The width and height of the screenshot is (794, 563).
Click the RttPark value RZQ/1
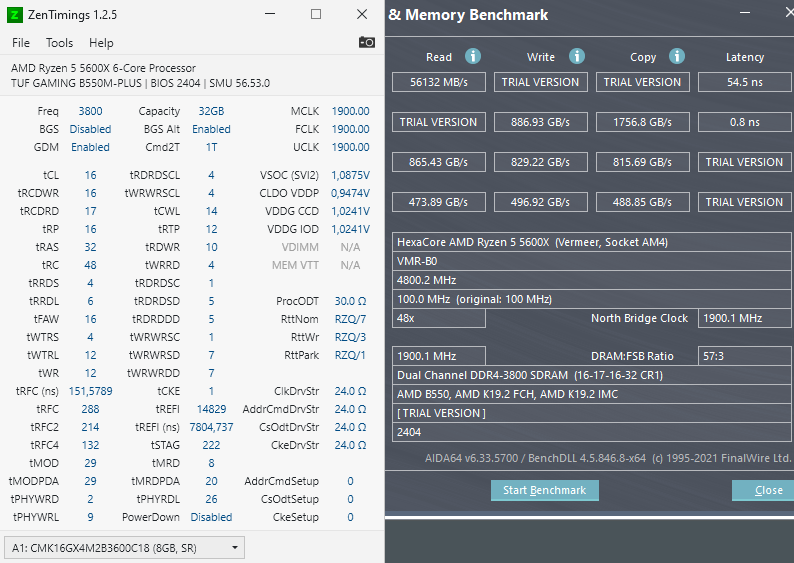350,355
